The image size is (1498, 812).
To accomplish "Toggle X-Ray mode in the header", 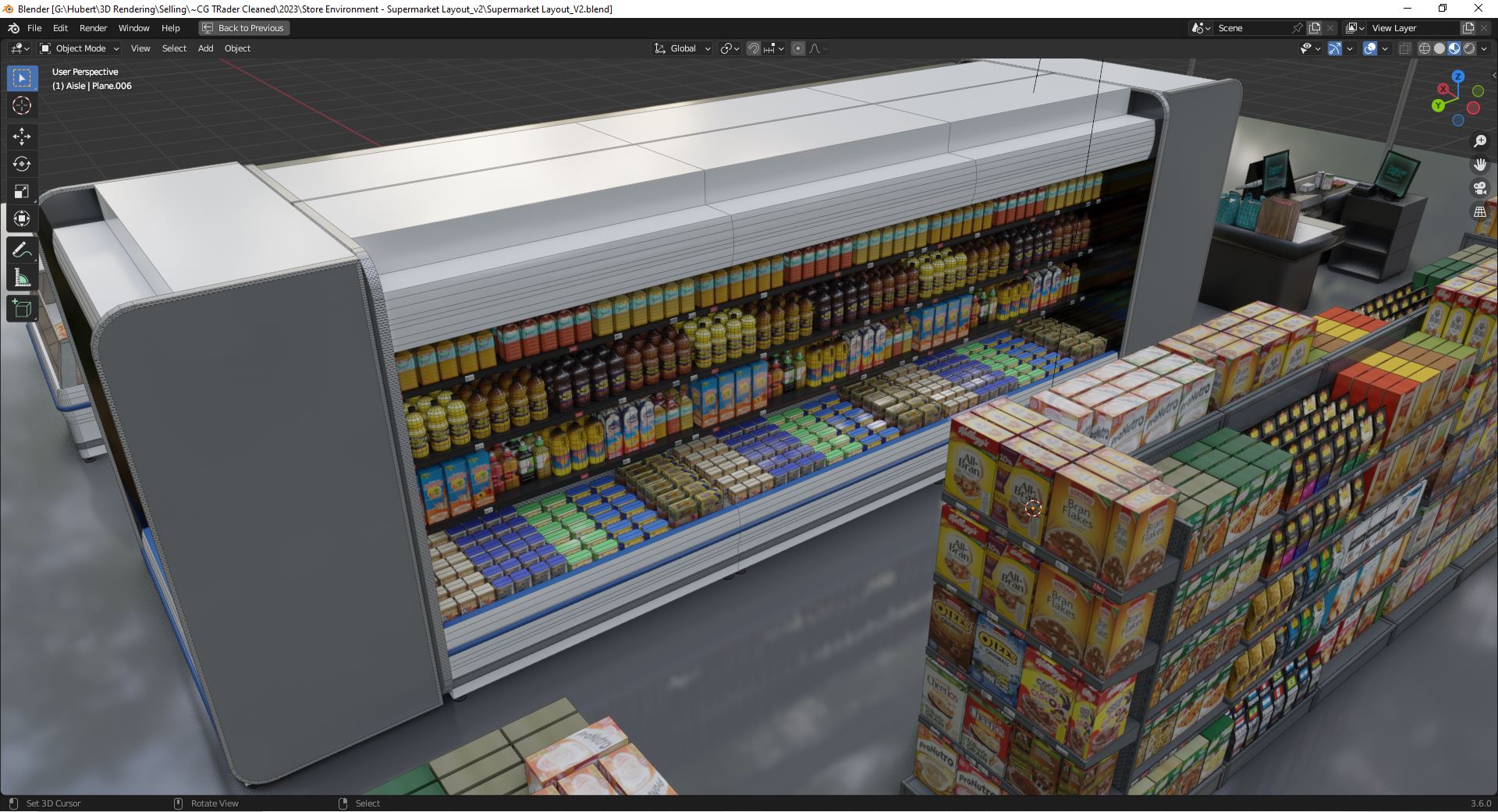I will point(1404,48).
